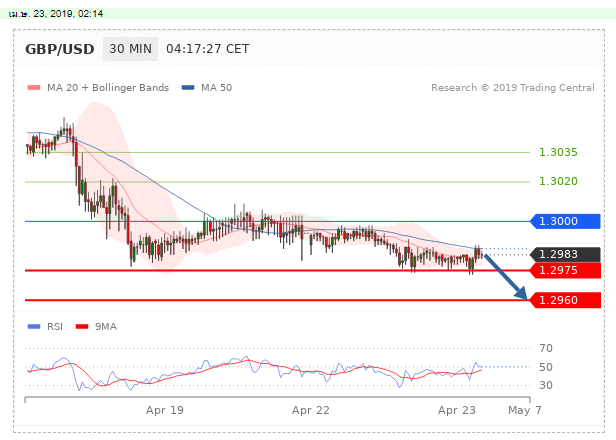Click the RSI blue legend swatch

[x=34, y=326]
